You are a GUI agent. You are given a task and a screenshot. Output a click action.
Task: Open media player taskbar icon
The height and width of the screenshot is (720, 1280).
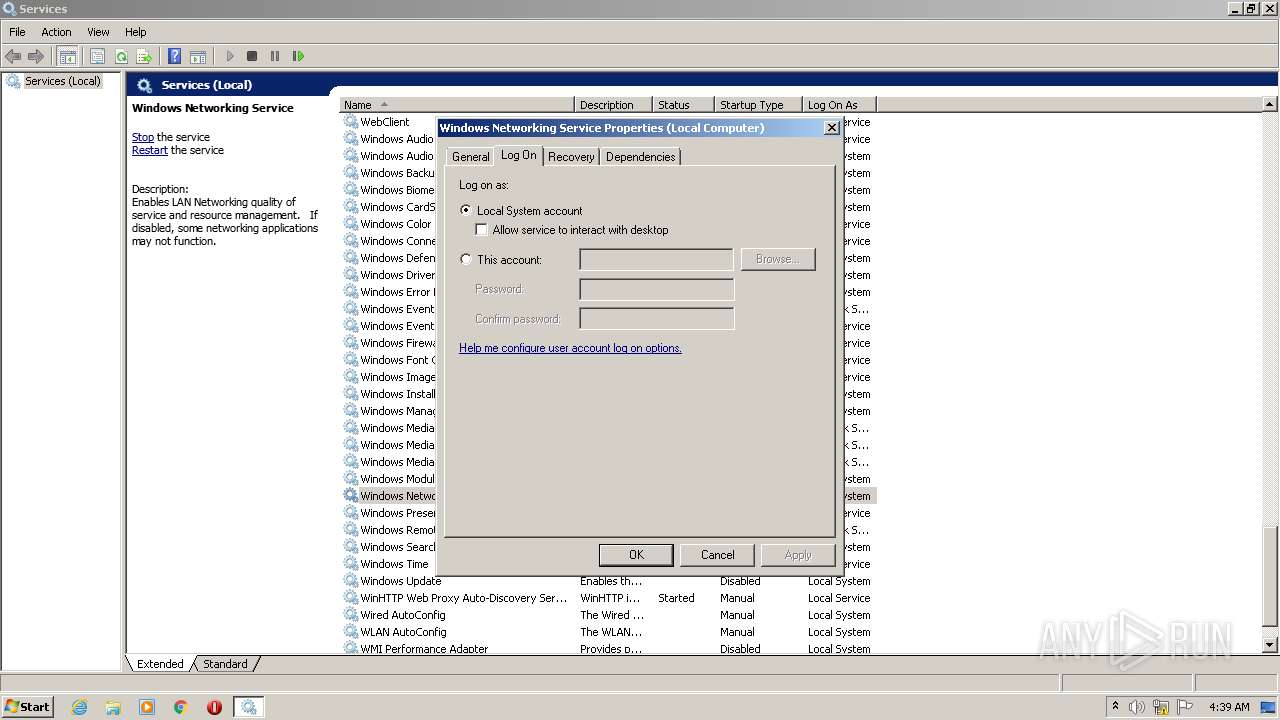click(147, 707)
